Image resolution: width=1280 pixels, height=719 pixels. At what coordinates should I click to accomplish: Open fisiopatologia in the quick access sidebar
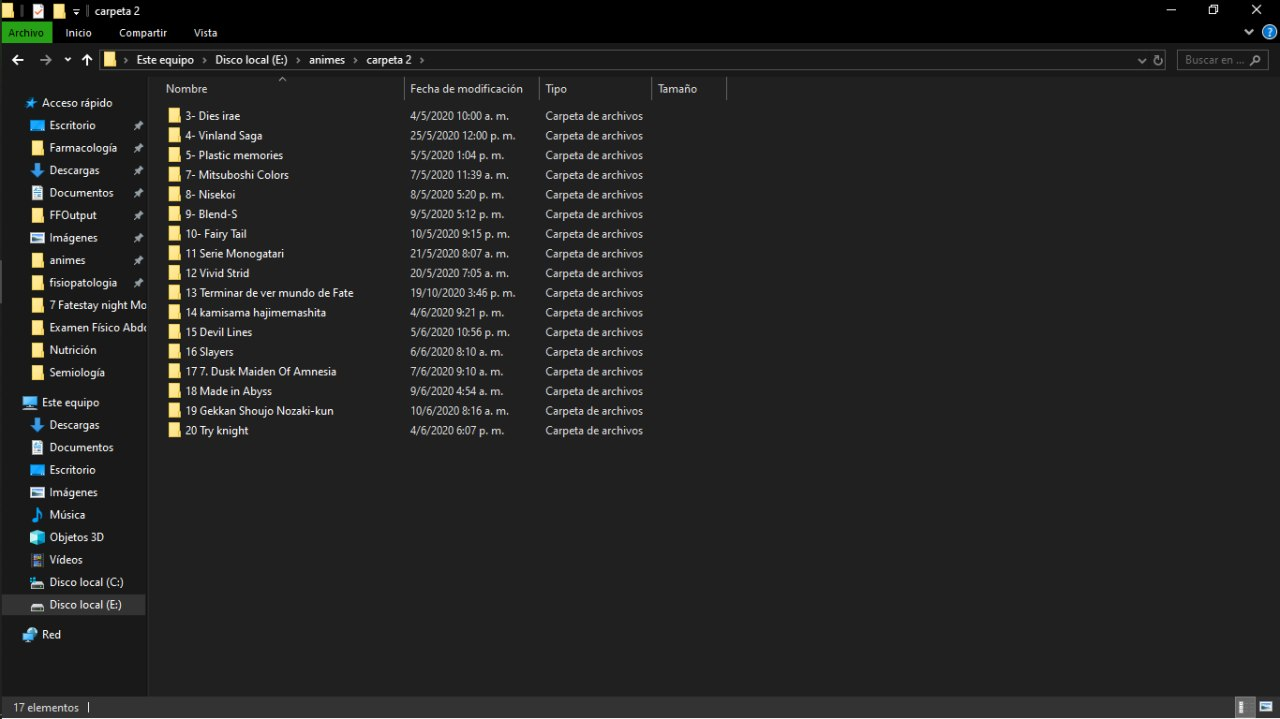83,283
